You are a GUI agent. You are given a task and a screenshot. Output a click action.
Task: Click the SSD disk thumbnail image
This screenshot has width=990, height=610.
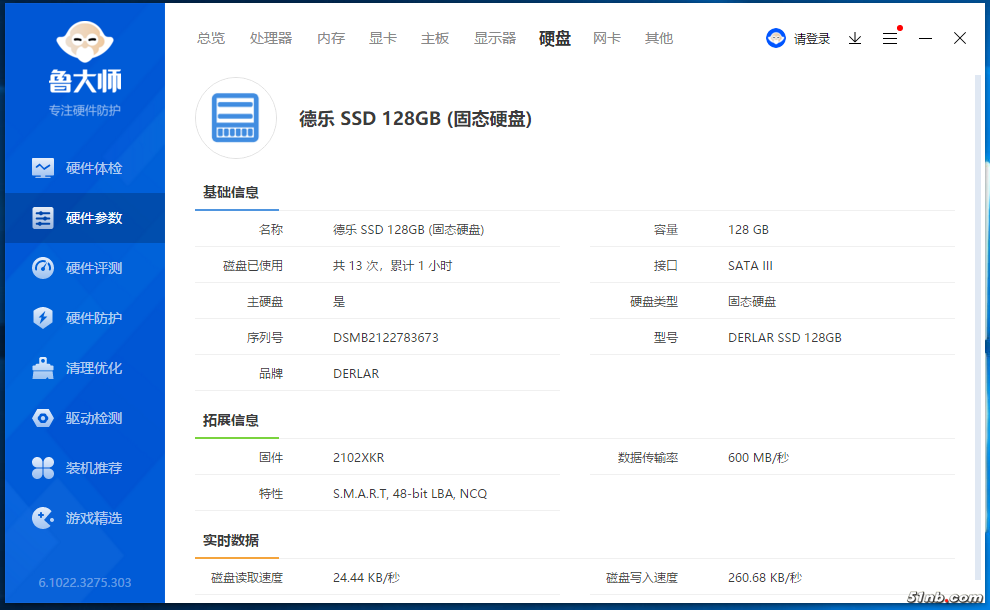pyautogui.click(x=235, y=118)
